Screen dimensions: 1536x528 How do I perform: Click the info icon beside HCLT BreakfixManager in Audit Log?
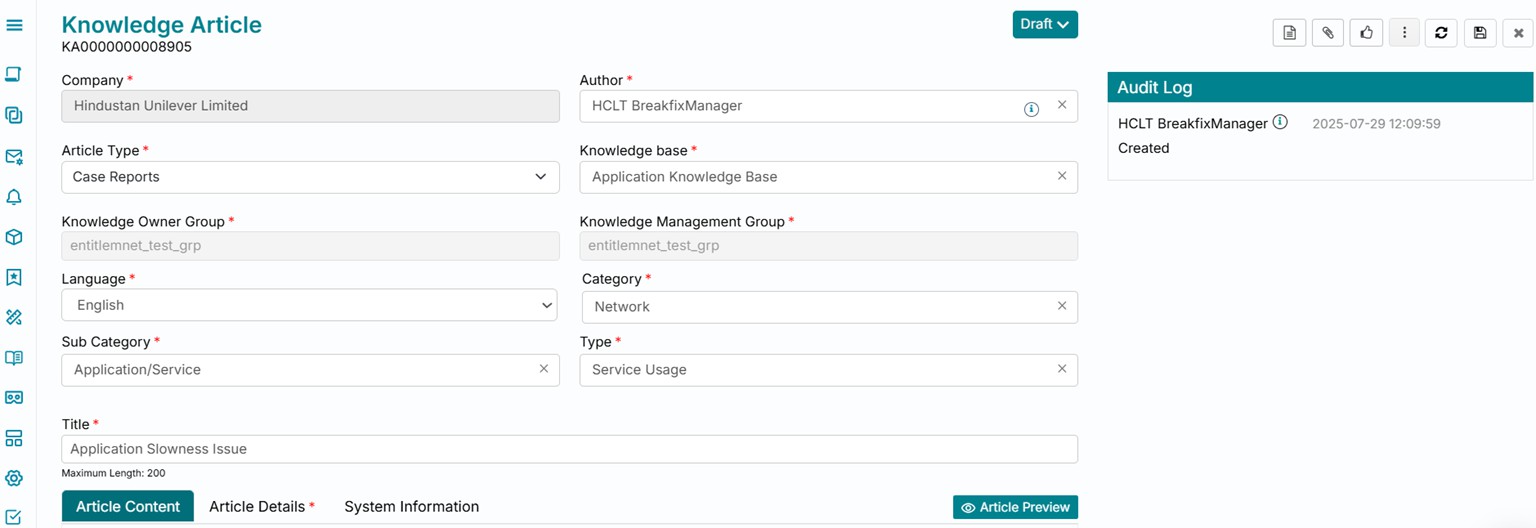point(1280,122)
